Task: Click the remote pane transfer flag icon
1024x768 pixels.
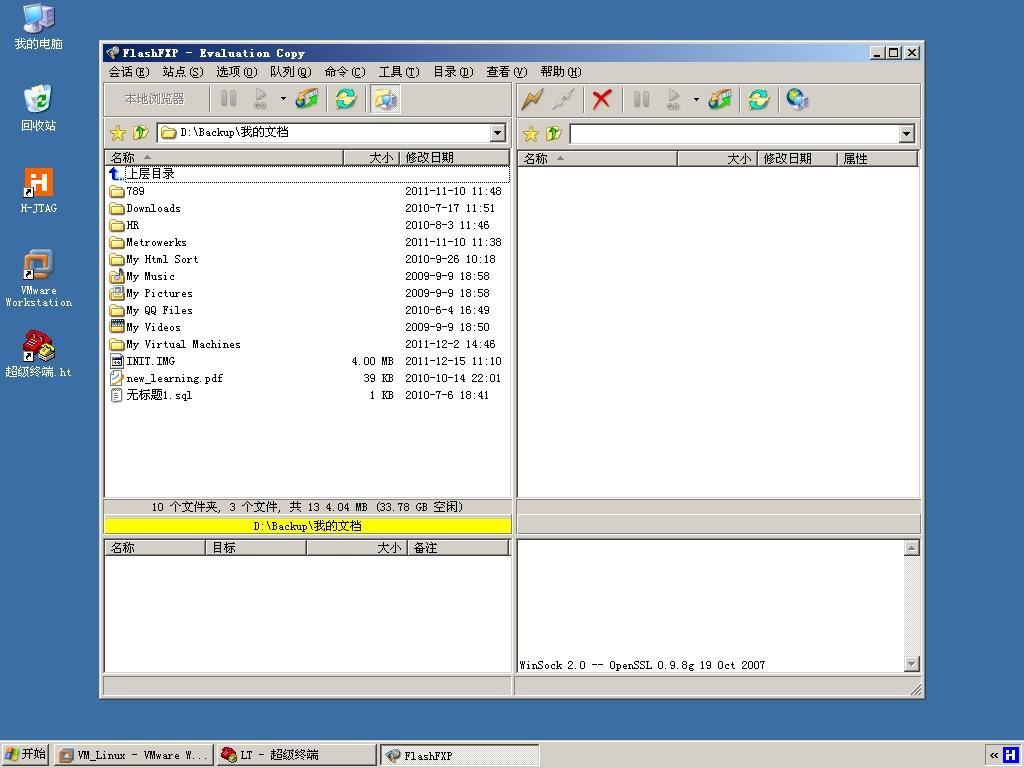Action: click(720, 99)
